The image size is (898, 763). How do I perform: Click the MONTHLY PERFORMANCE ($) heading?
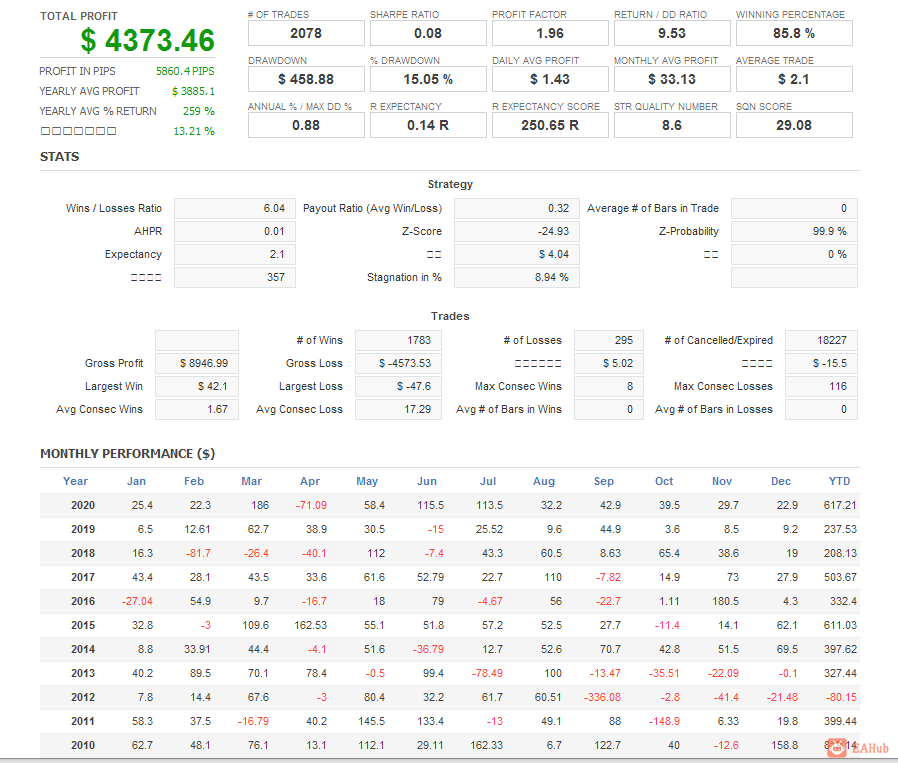(127, 454)
